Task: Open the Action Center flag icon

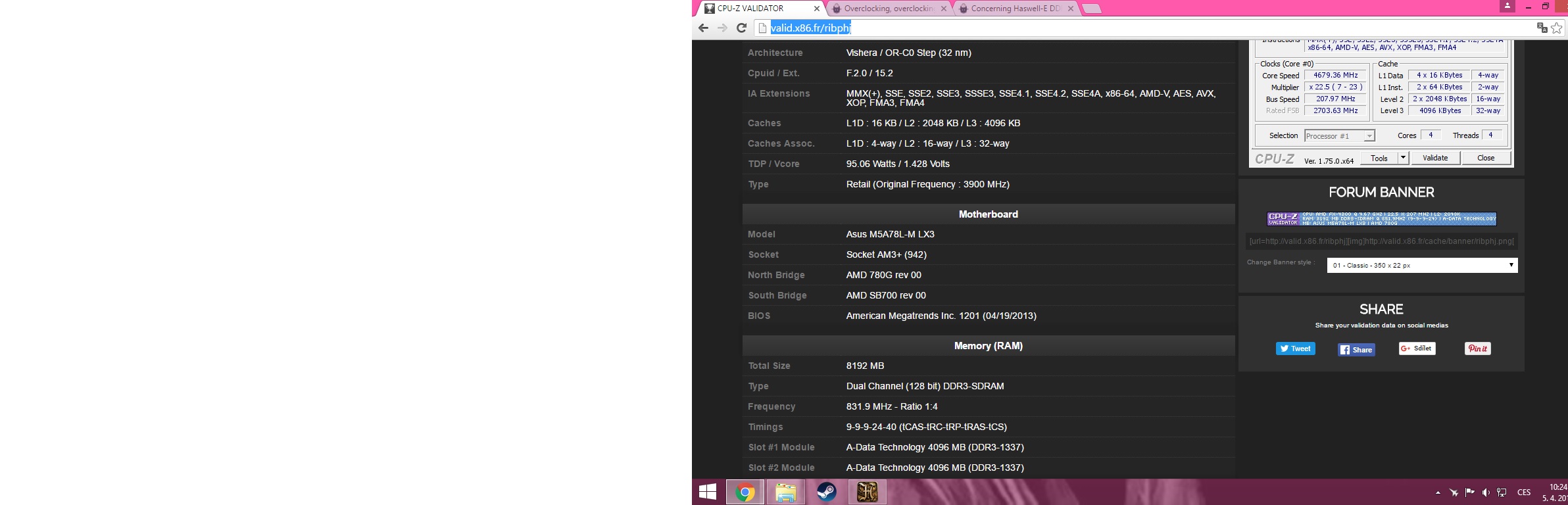Action: [x=1469, y=493]
